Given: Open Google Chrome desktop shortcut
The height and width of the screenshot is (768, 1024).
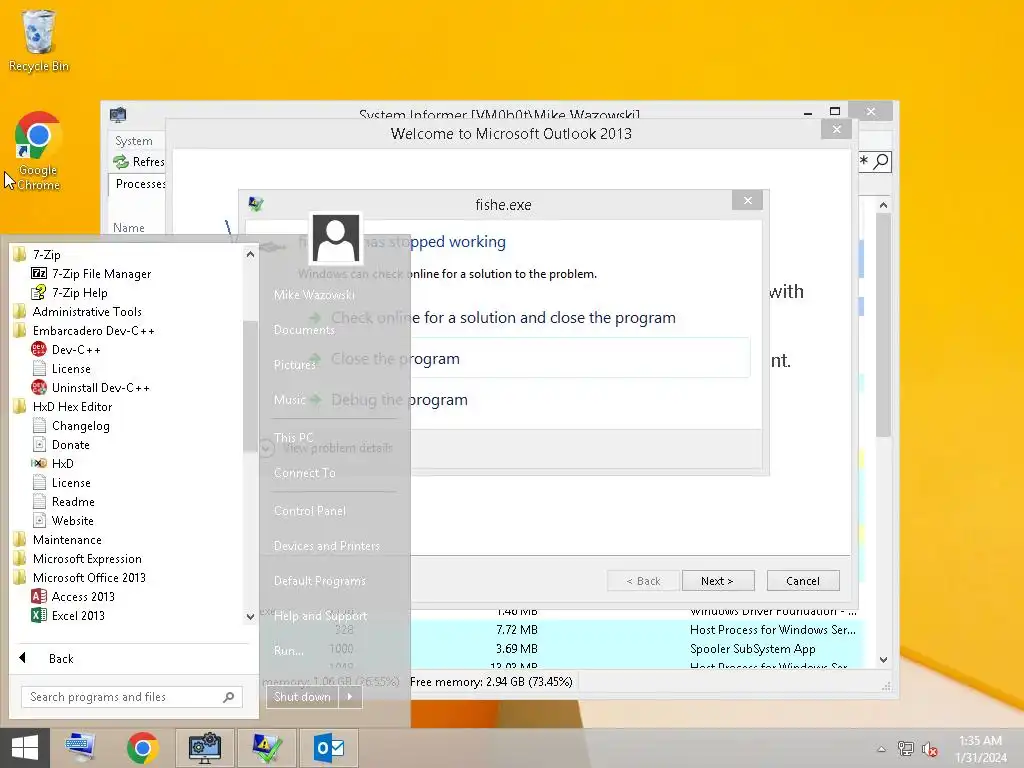Looking at the screenshot, I should click(x=39, y=152).
